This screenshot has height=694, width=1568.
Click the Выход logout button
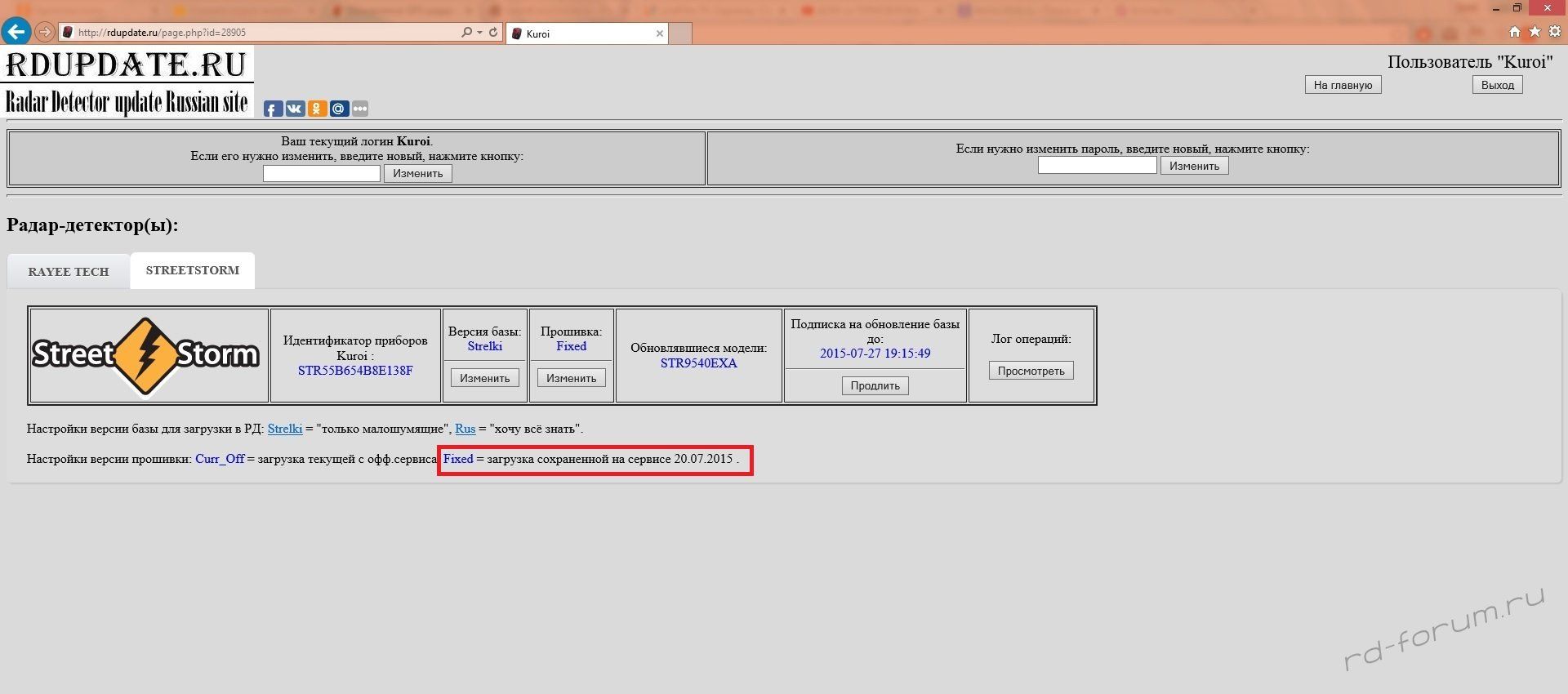[x=1497, y=85]
